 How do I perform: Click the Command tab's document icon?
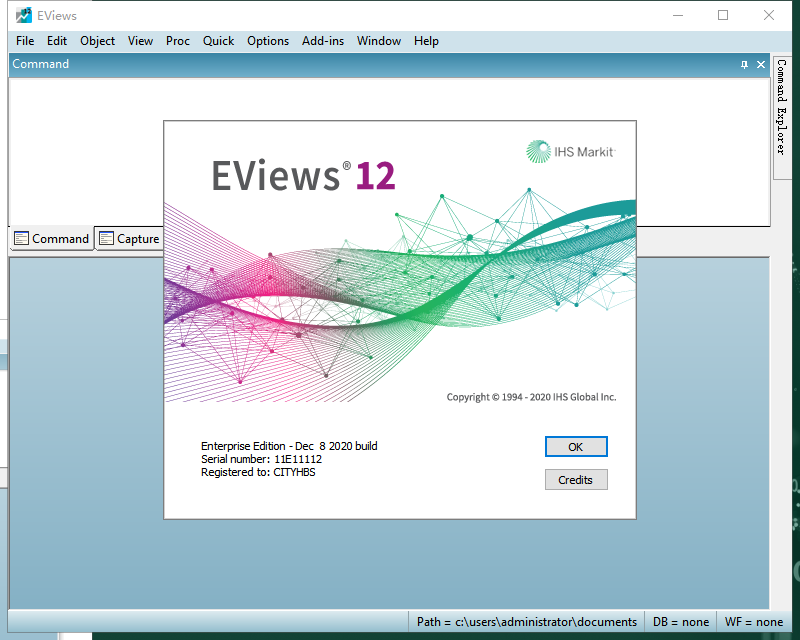21,238
